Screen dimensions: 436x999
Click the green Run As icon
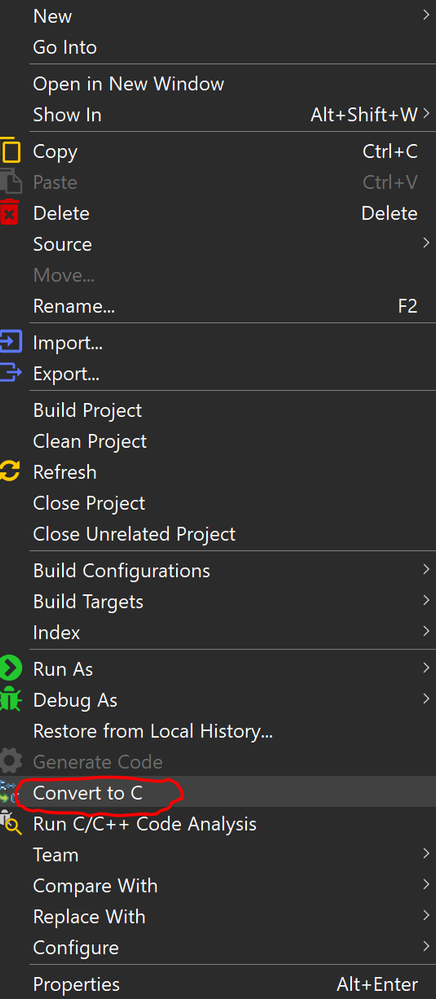[11, 668]
